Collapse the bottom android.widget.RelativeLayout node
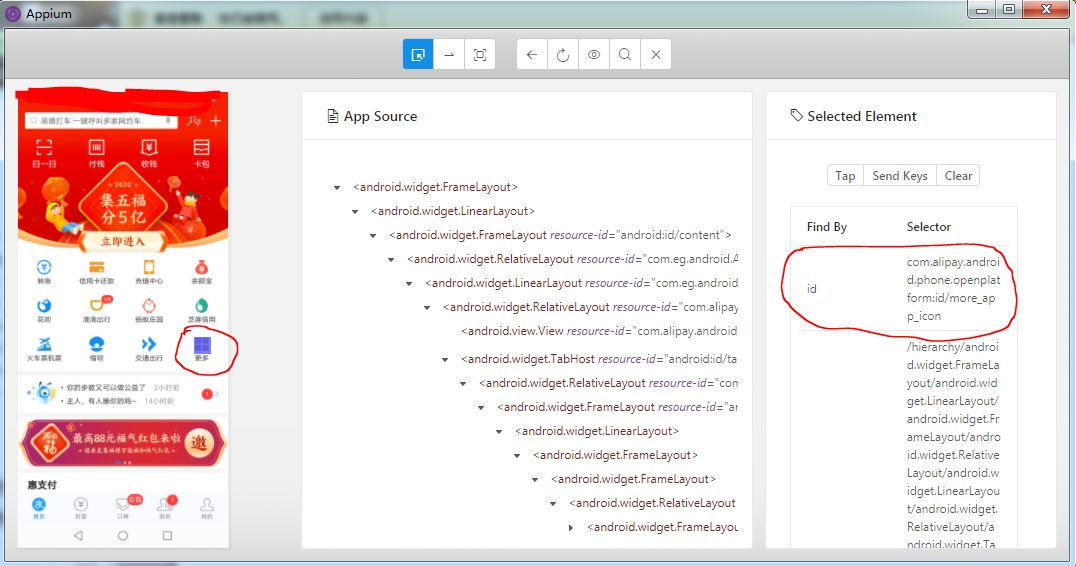 552,504
